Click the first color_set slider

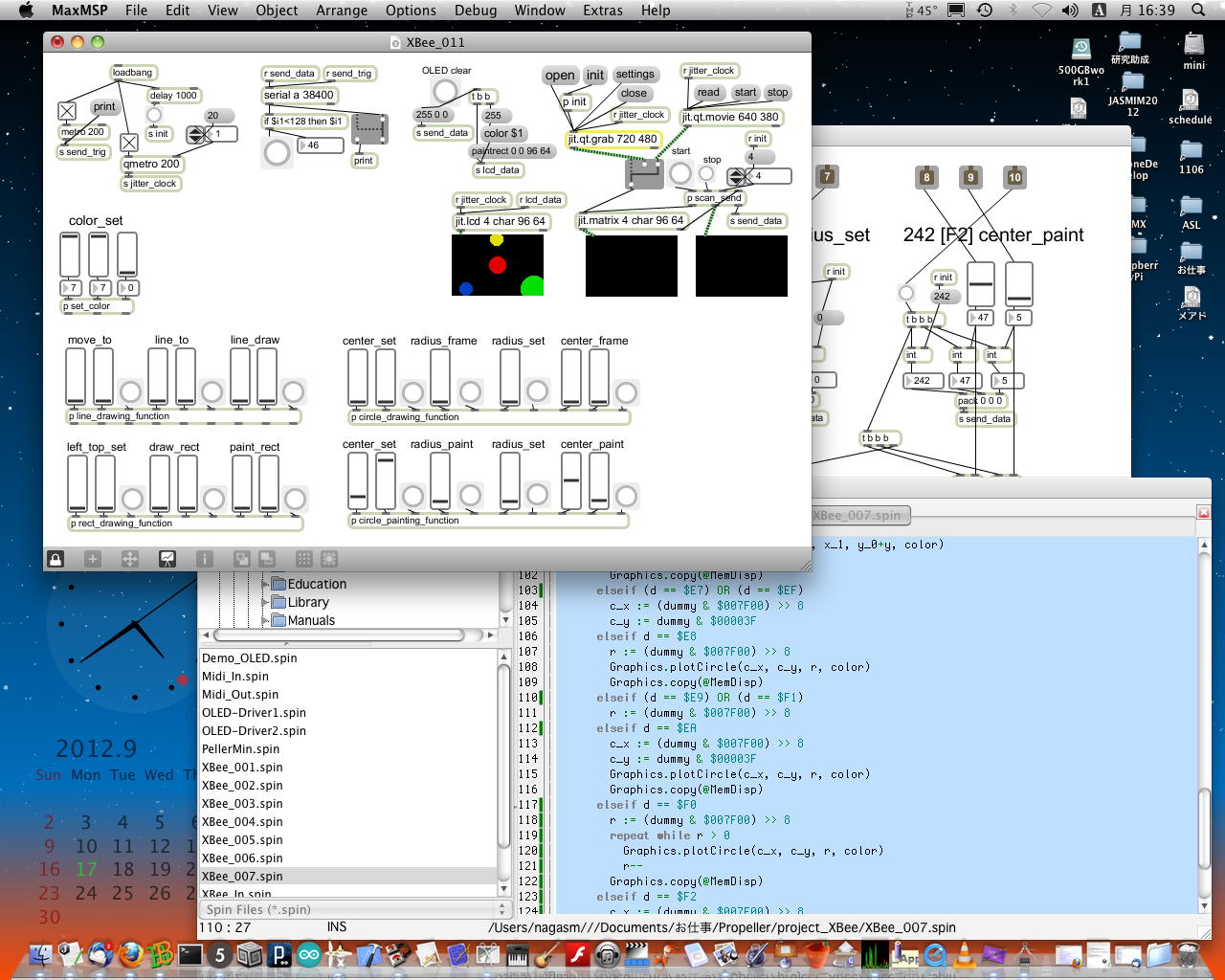coord(70,255)
